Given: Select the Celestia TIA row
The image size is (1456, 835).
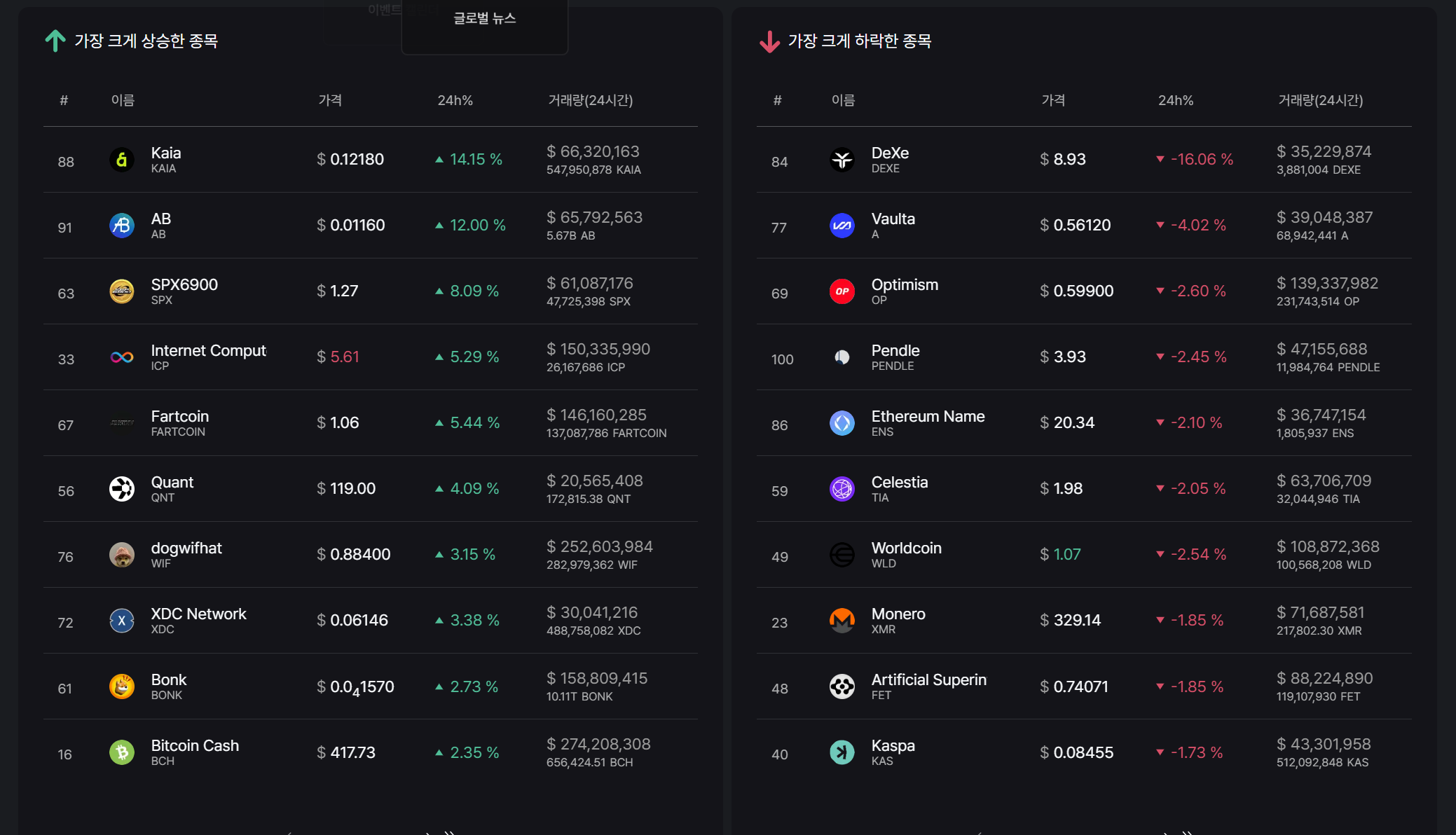Looking at the screenshot, I should pos(1084,489).
